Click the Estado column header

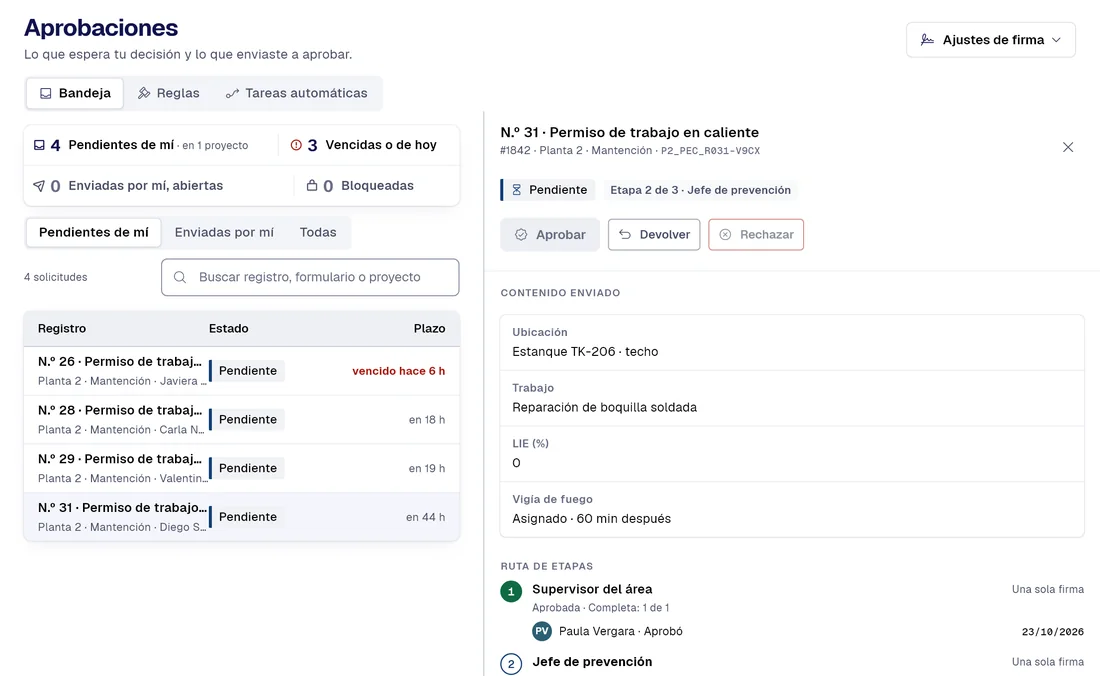(229, 328)
